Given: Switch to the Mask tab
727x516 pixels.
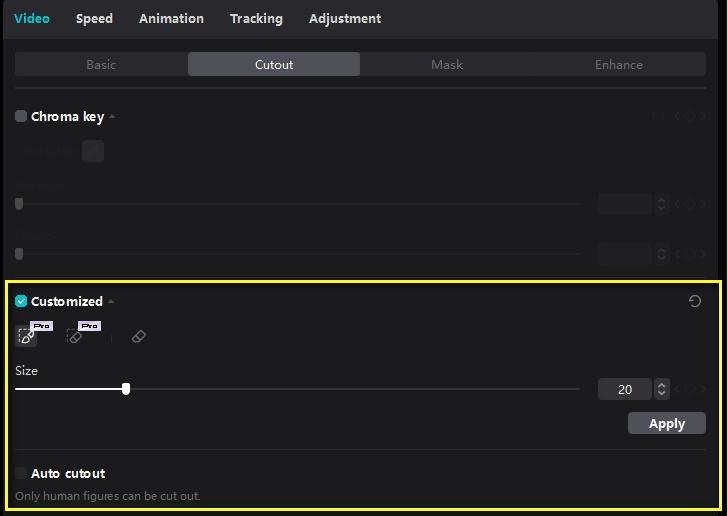Looking at the screenshot, I should [447, 64].
